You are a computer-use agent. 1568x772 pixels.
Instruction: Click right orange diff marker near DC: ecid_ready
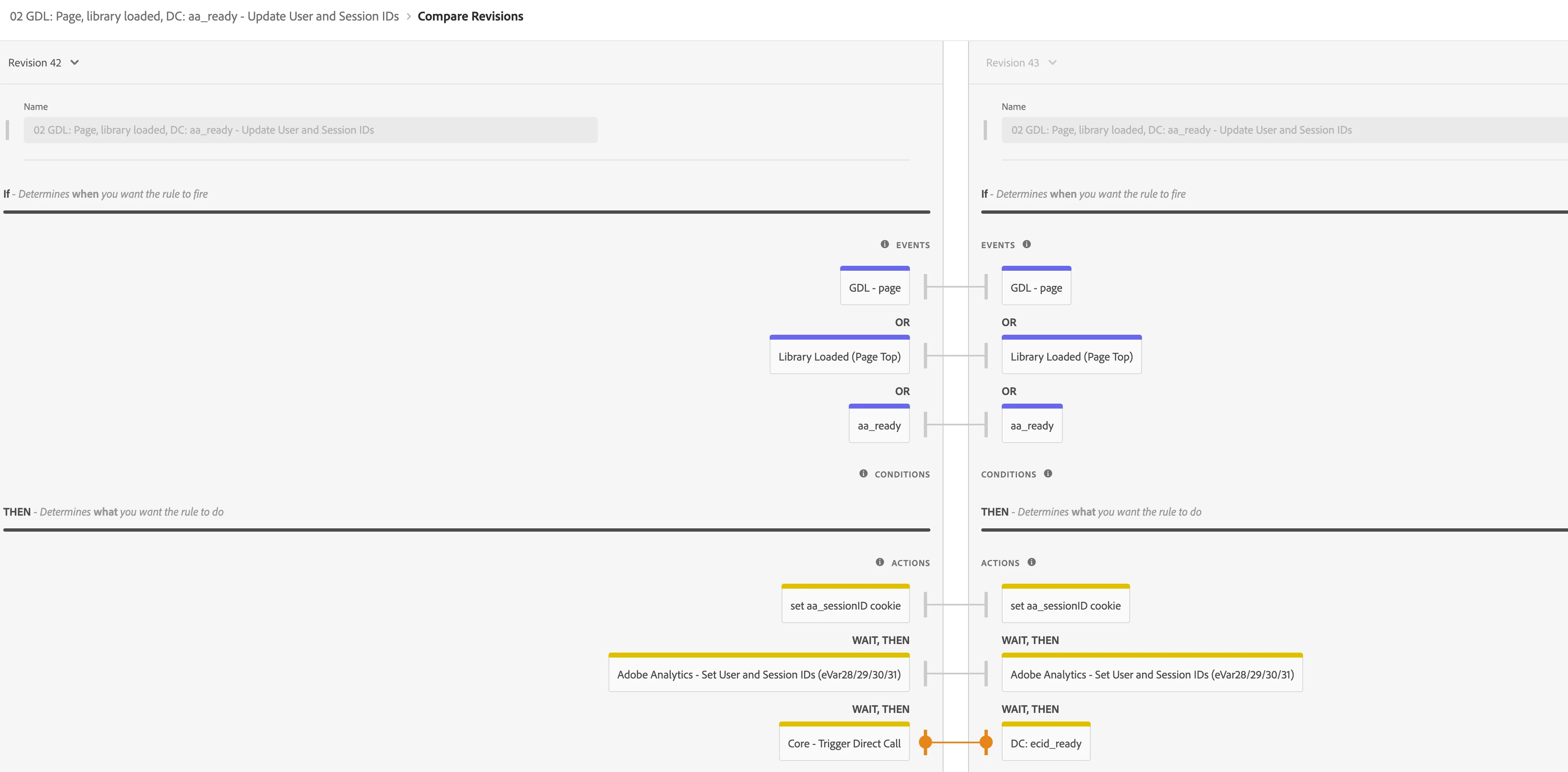pos(986,742)
